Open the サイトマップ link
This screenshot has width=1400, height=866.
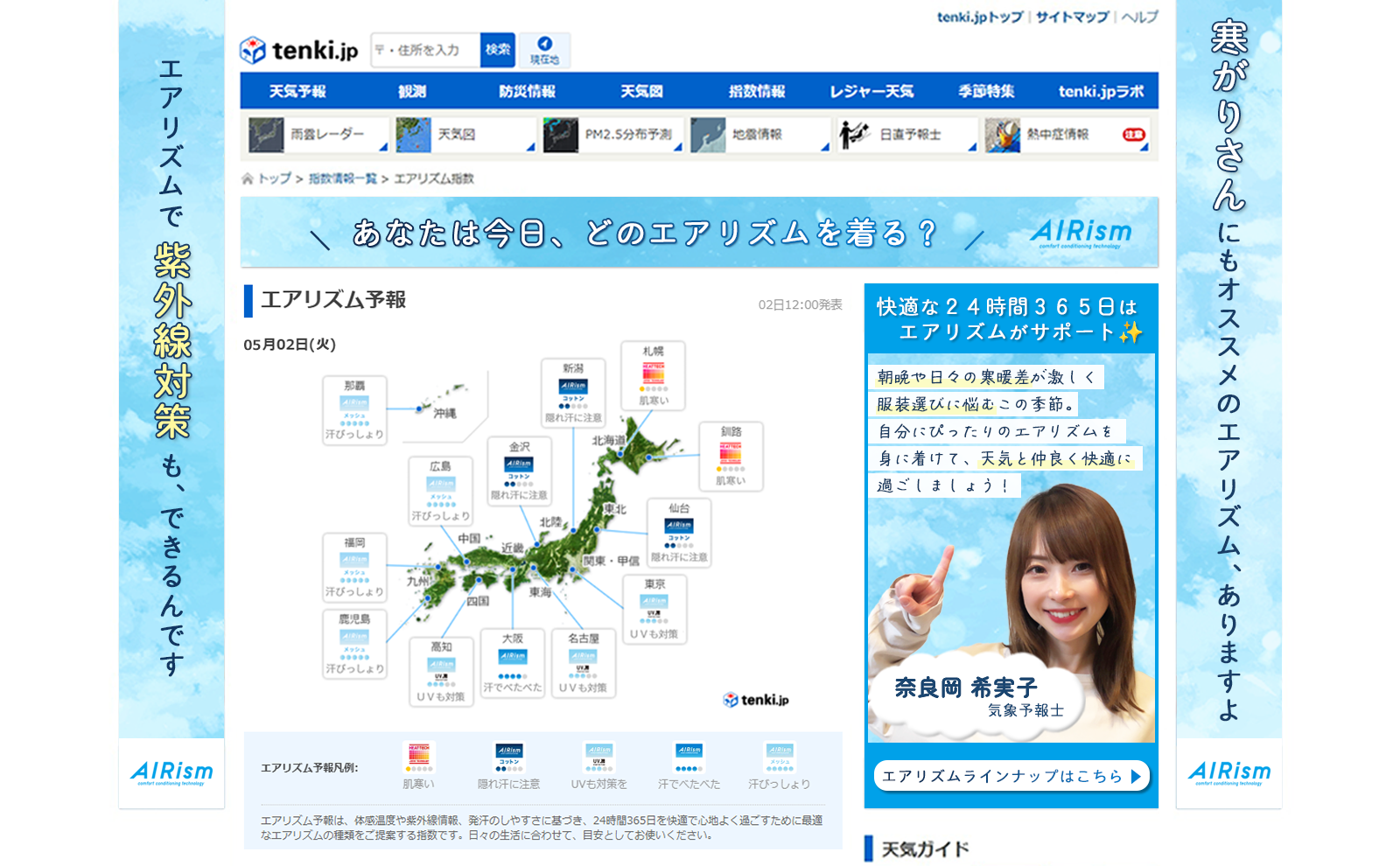click(x=1072, y=17)
